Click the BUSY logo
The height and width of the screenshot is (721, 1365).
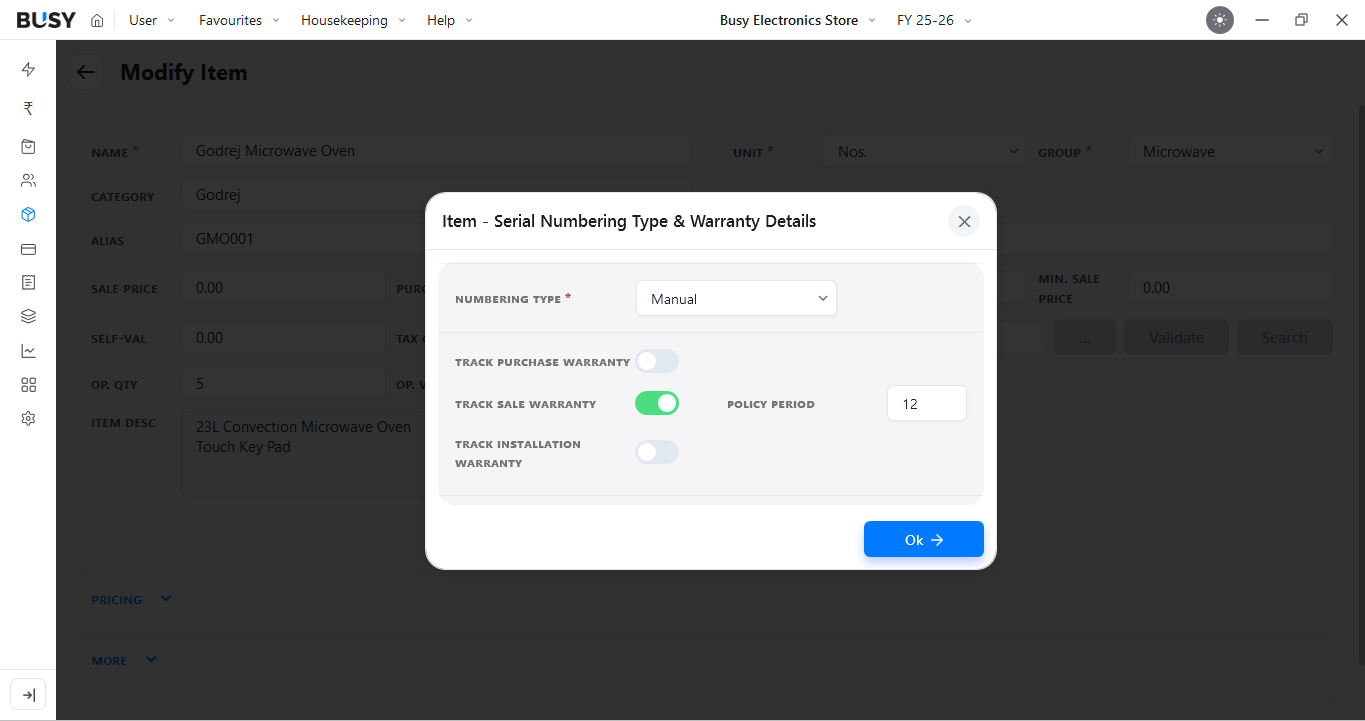click(x=46, y=20)
